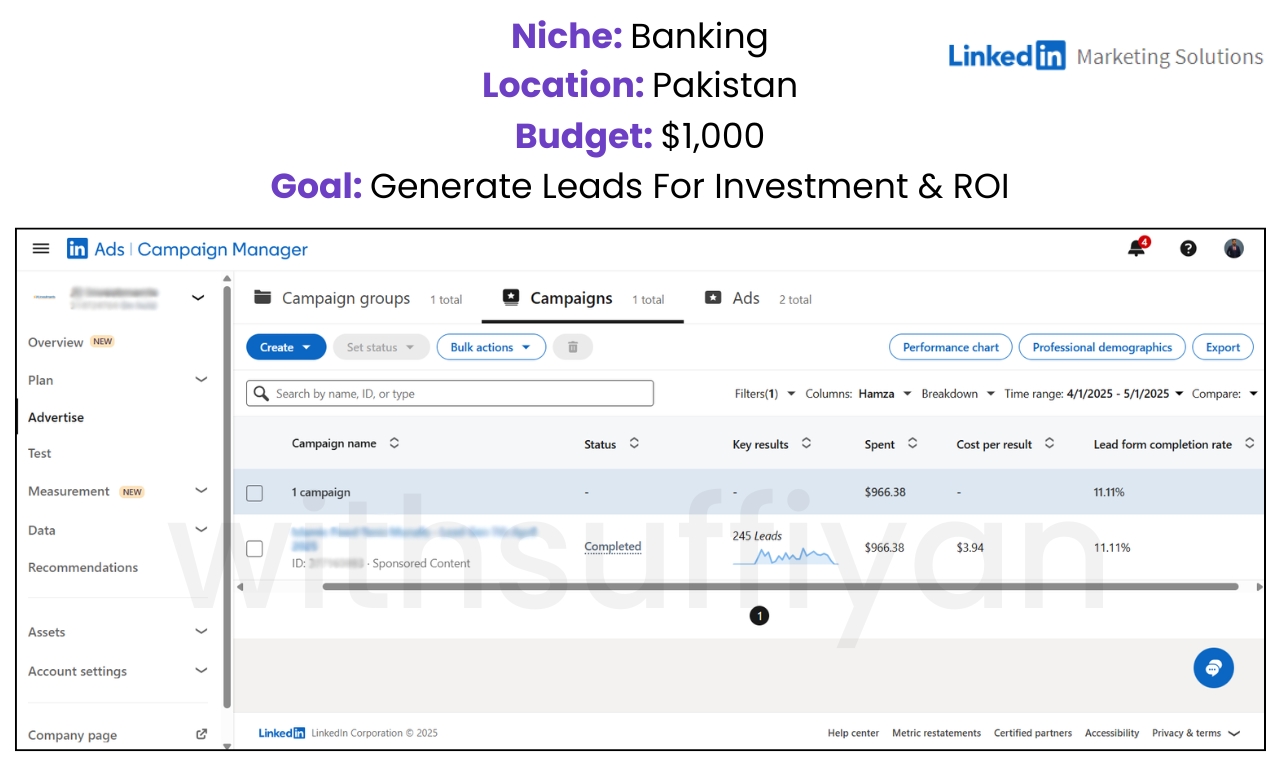1280x769 pixels.
Task: Open notifications bell with badge
Action: 1138,247
